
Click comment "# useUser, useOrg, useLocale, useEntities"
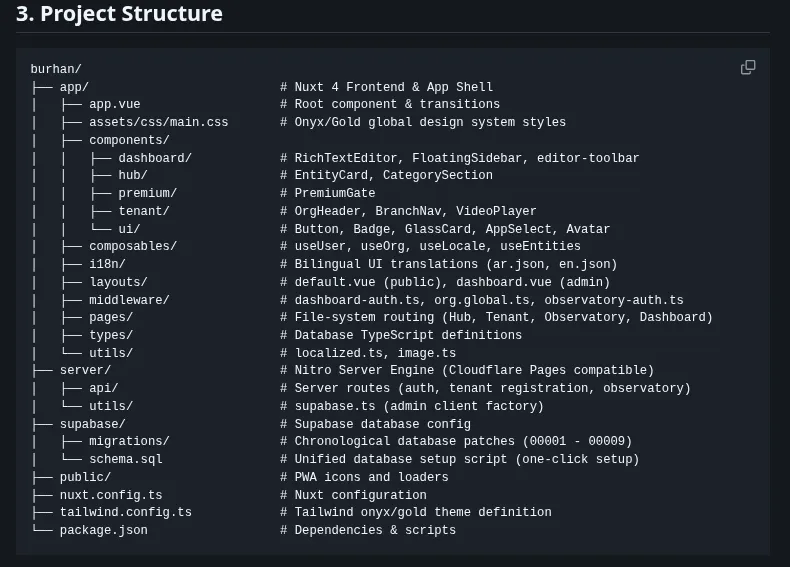point(430,246)
